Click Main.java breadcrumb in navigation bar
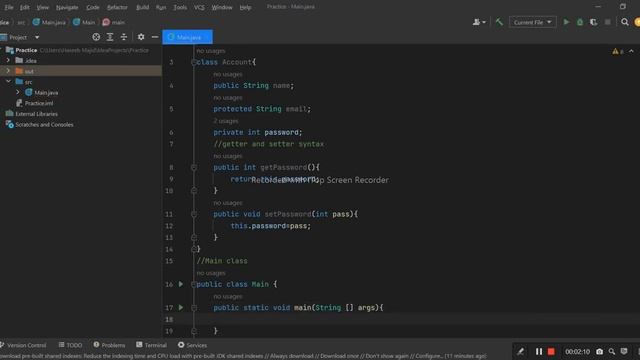 (x=49, y=22)
